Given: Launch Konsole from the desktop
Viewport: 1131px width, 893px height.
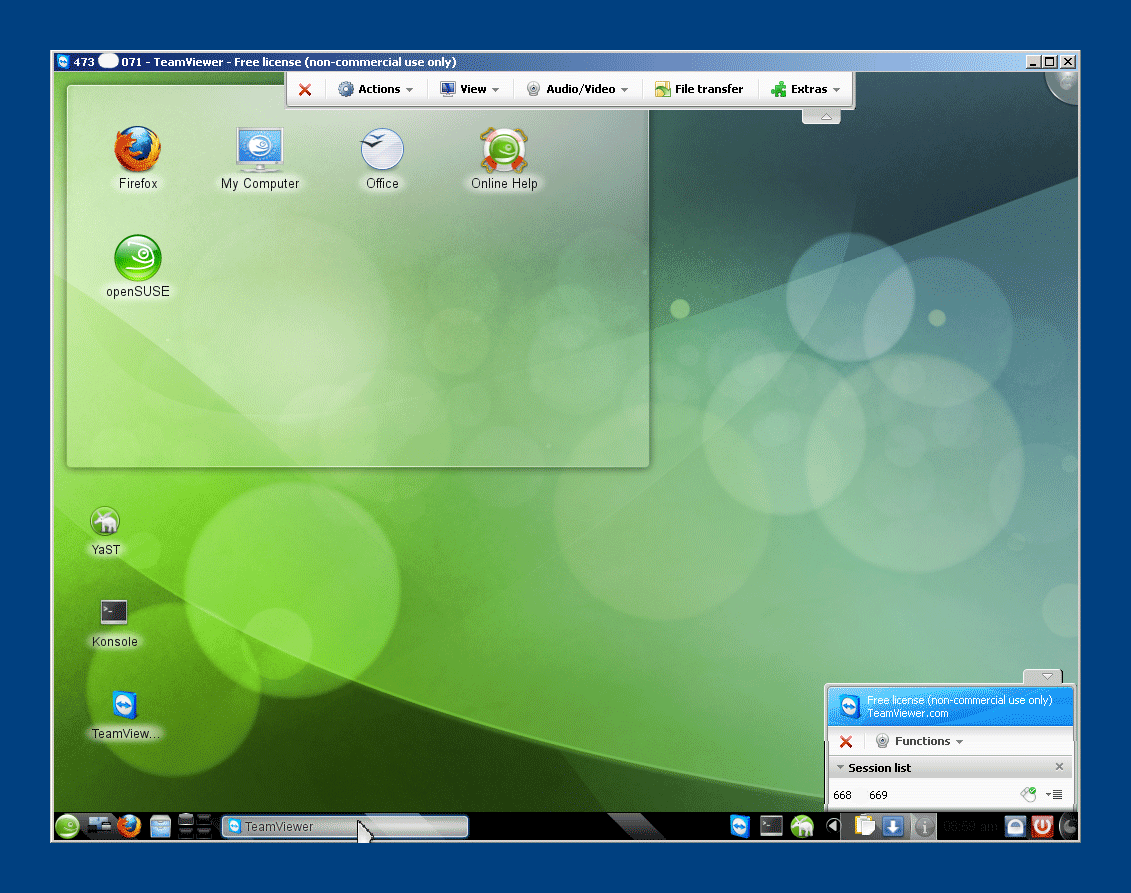Looking at the screenshot, I should (114, 623).
